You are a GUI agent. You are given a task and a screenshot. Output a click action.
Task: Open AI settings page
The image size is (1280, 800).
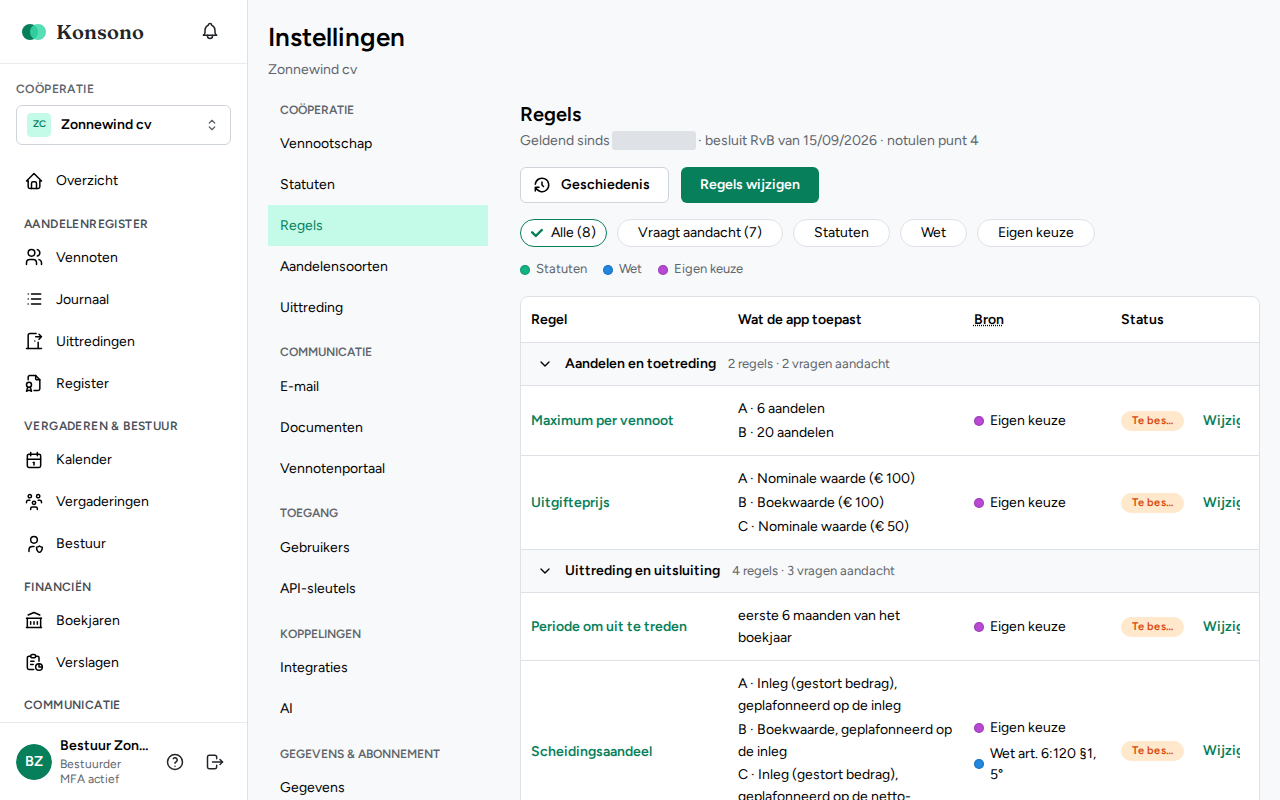(x=378, y=709)
